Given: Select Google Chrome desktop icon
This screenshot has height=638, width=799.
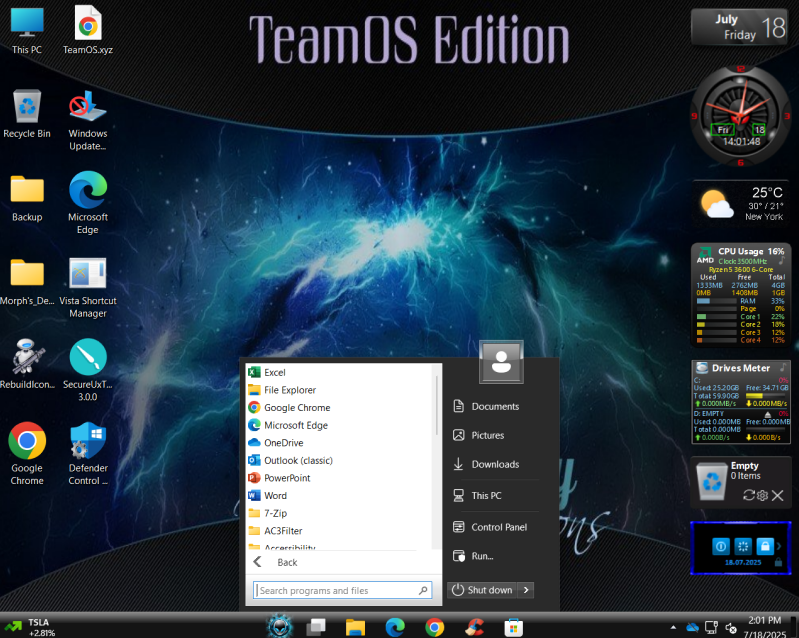Looking at the screenshot, I should tap(27, 453).
